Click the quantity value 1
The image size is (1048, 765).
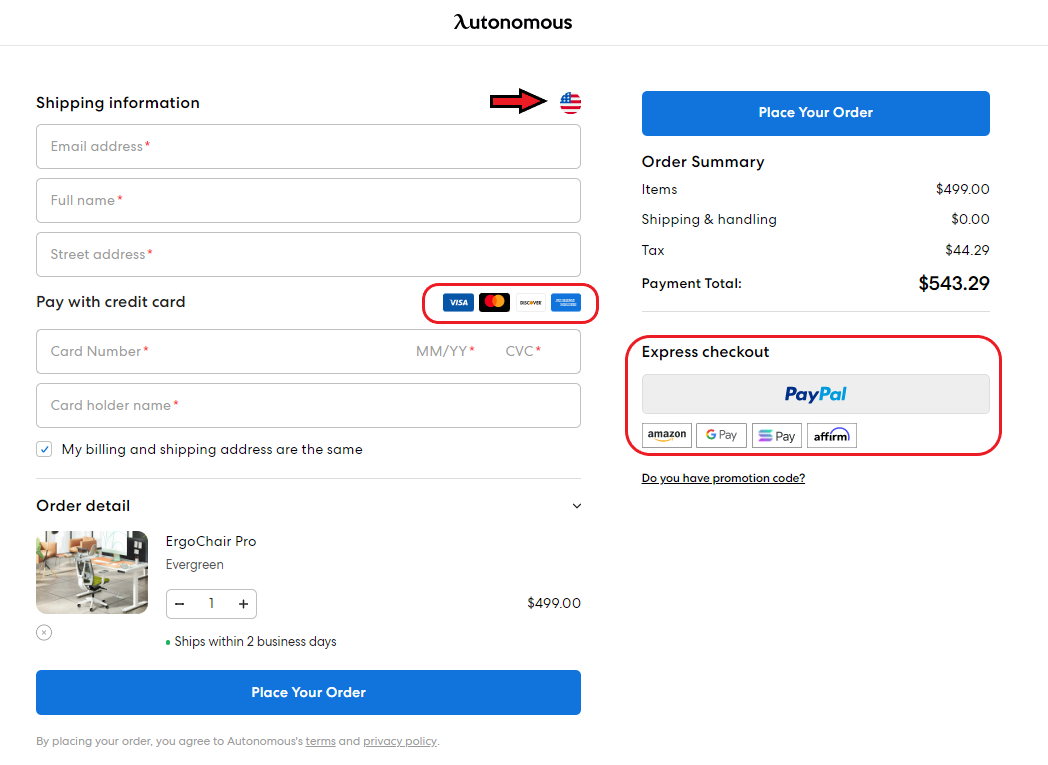pyautogui.click(x=211, y=604)
